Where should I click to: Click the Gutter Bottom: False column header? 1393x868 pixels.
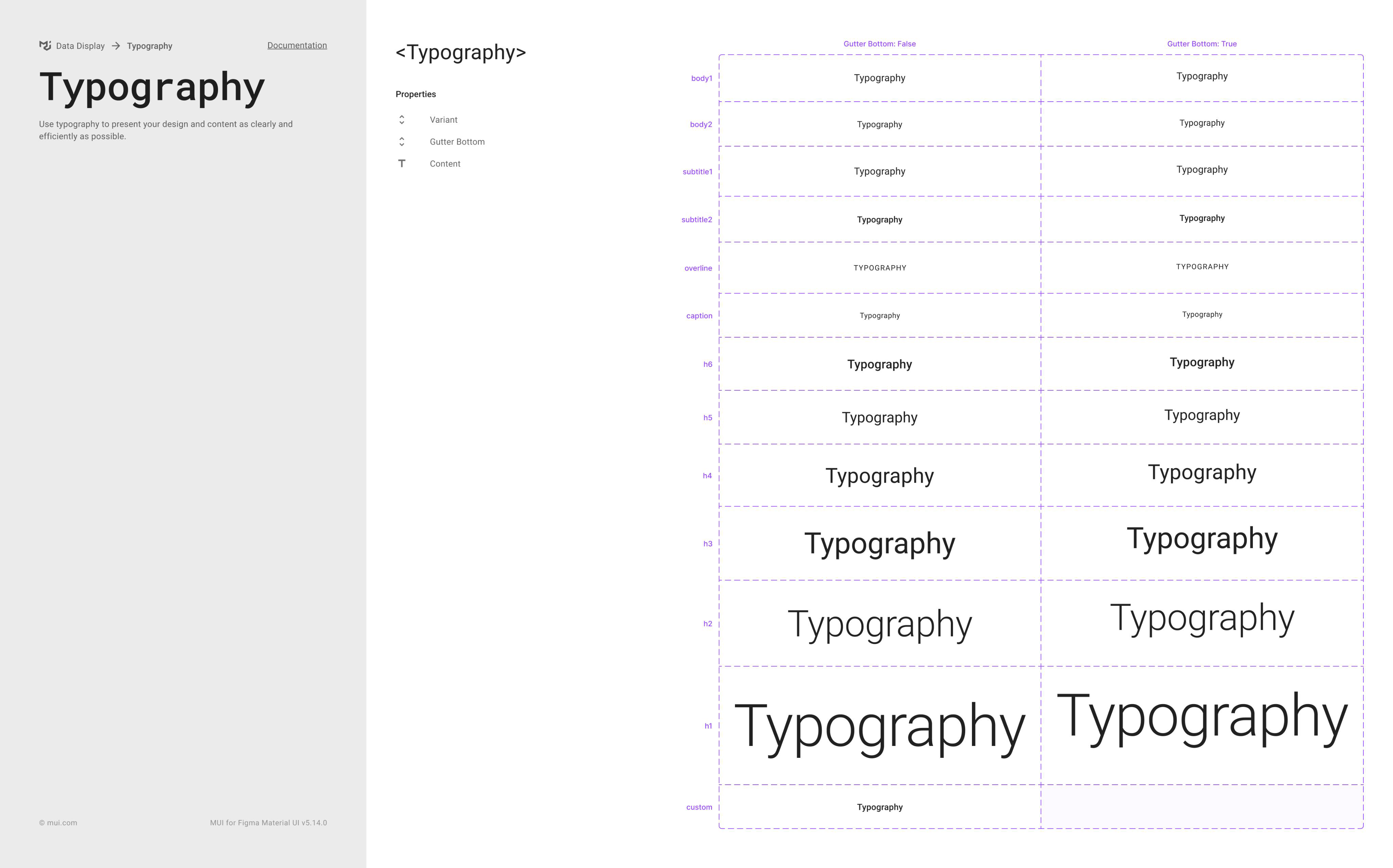[880, 44]
